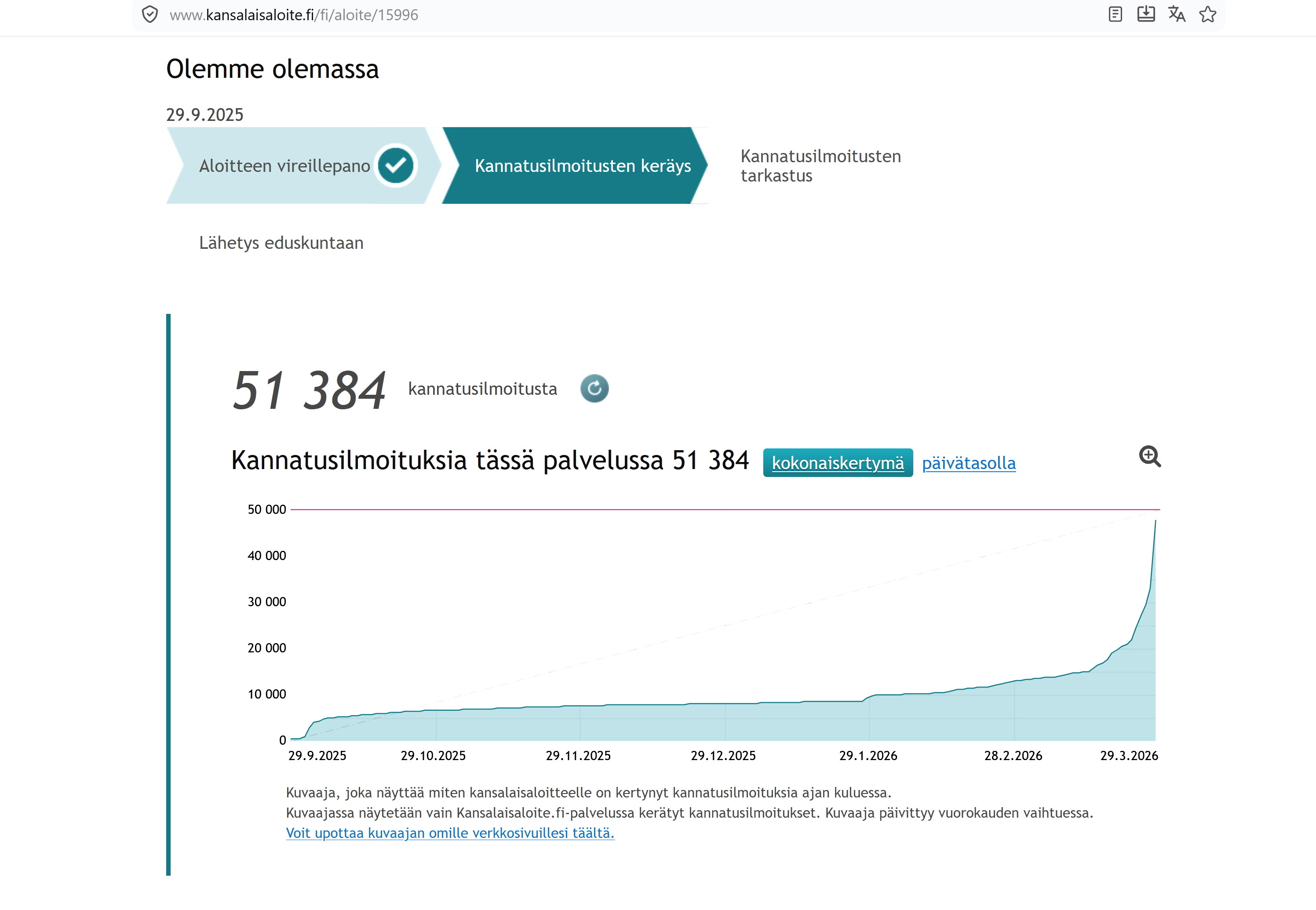The height and width of the screenshot is (910, 1316).
Task: Switch chart to päivätasolla view
Action: point(968,463)
